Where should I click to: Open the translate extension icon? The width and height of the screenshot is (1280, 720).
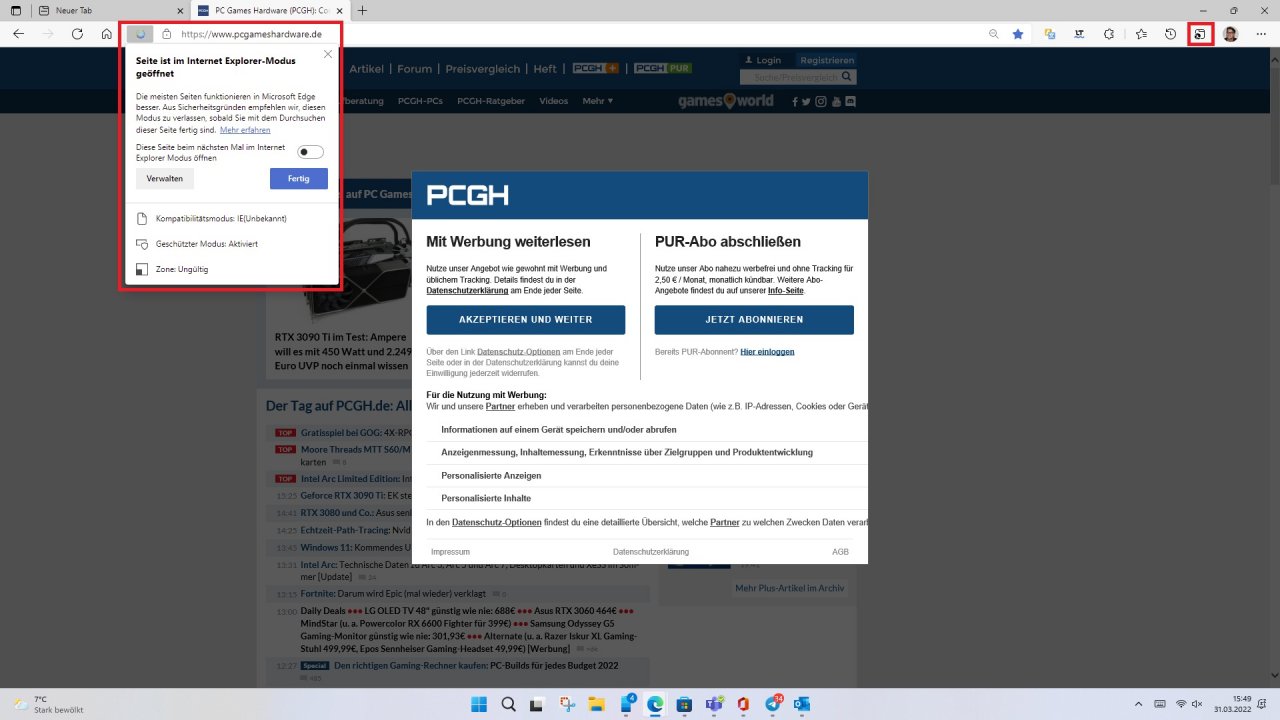[1049, 34]
